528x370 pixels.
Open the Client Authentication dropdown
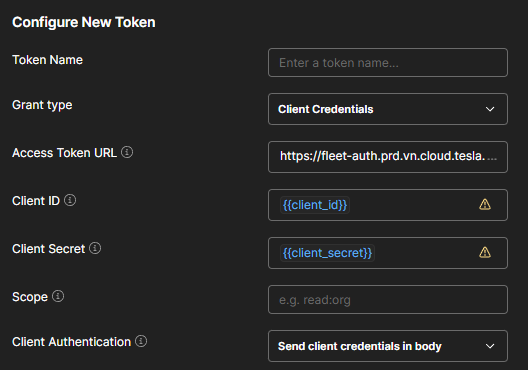click(x=388, y=346)
